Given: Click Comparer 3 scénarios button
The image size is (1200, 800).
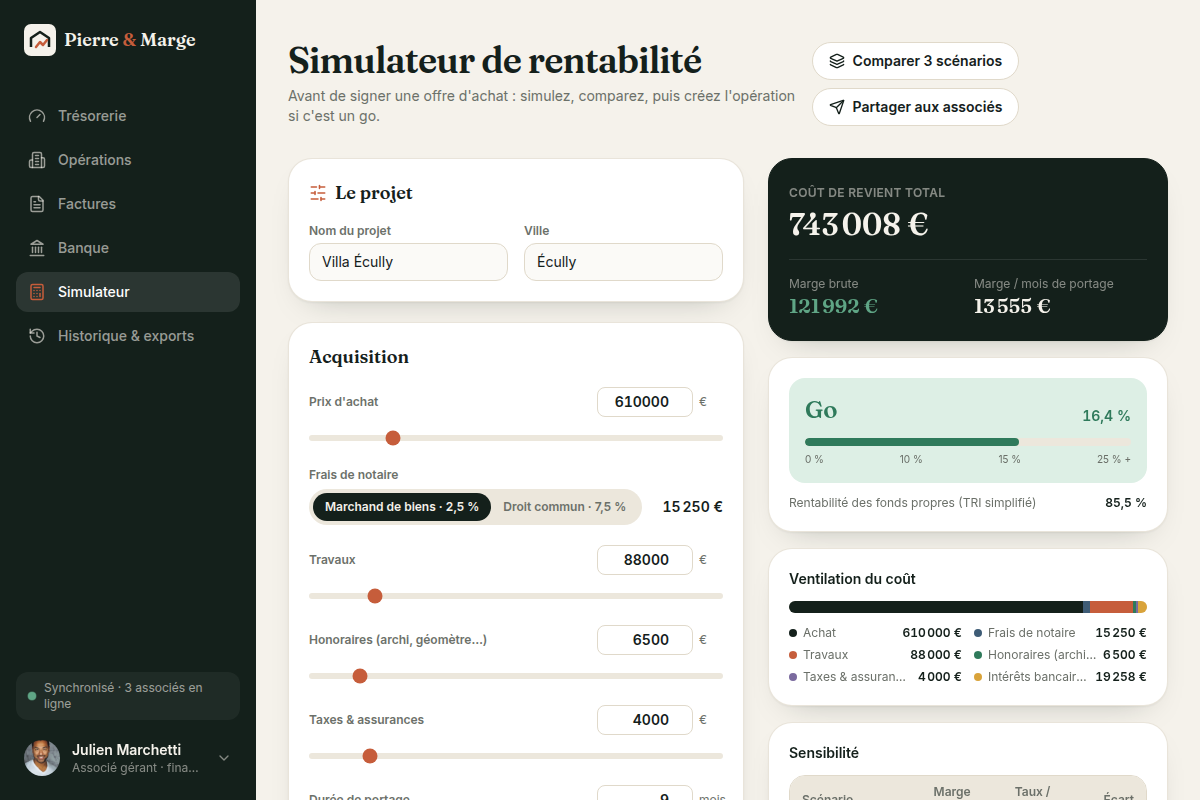Looking at the screenshot, I should coord(915,61).
